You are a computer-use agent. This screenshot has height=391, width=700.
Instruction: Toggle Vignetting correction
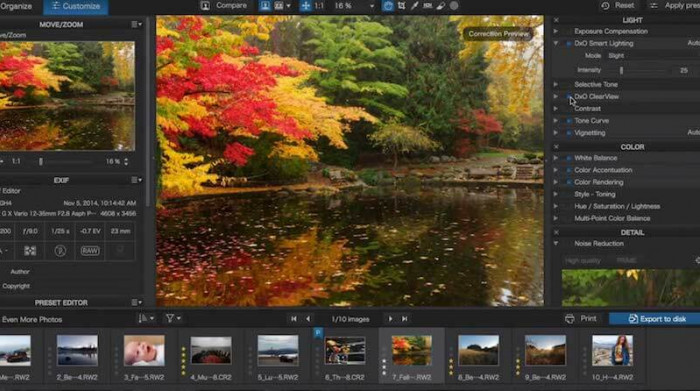(569, 133)
